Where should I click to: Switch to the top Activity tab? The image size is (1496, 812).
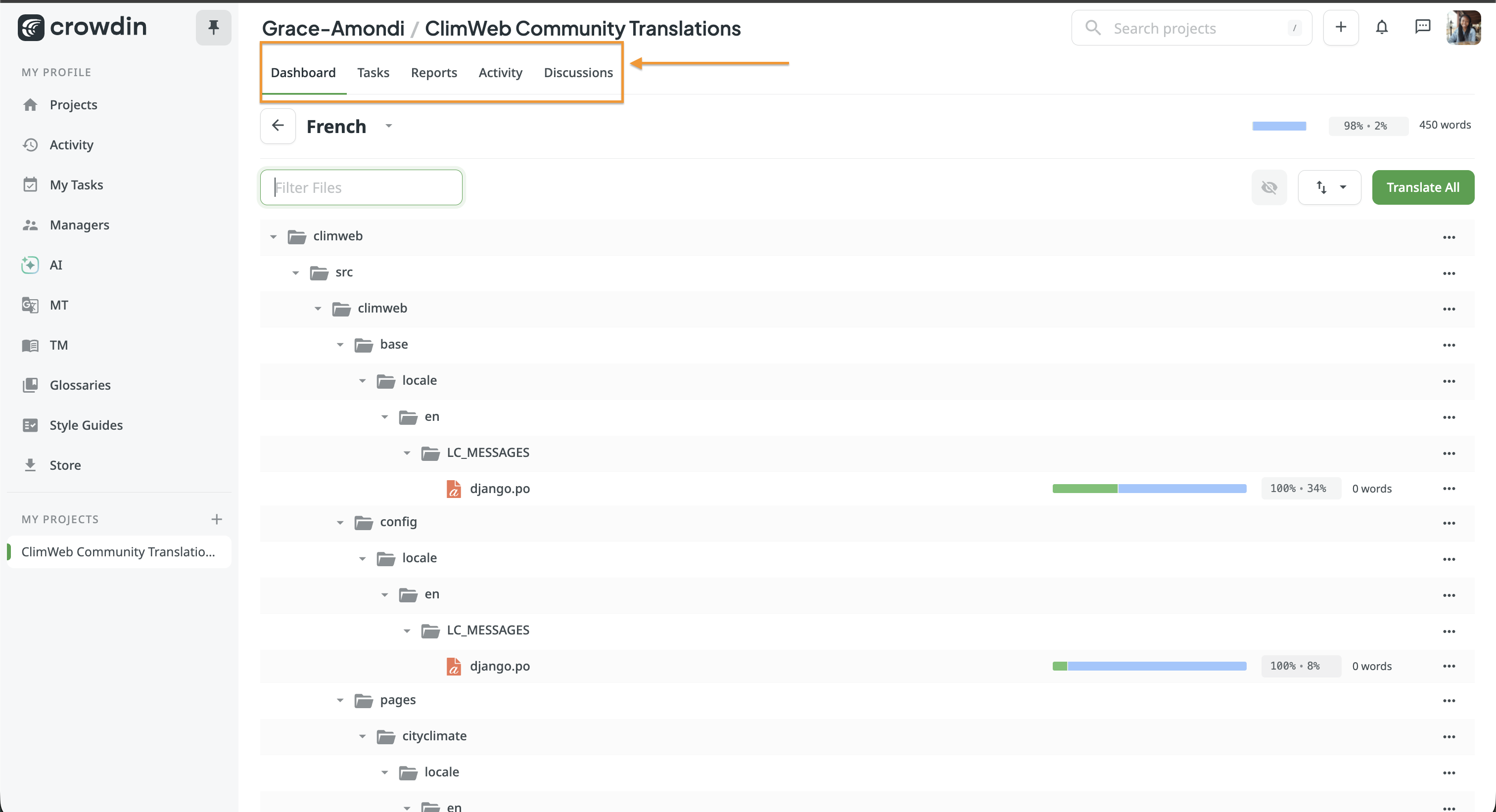pos(500,73)
